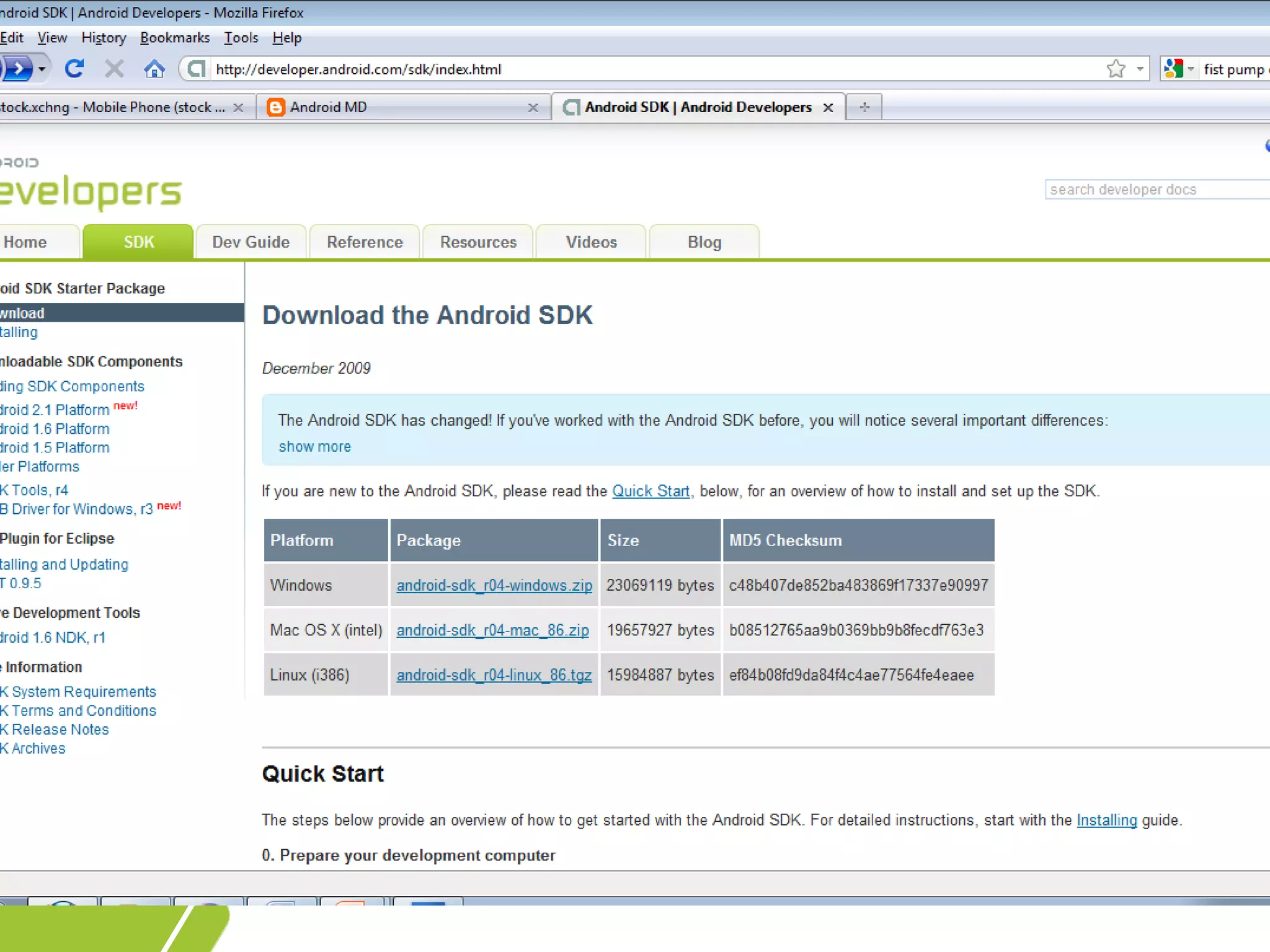Viewport: 1270px width, 952px height.
Task: Open a new tab with plus button
Action: [x=864, y=107]
